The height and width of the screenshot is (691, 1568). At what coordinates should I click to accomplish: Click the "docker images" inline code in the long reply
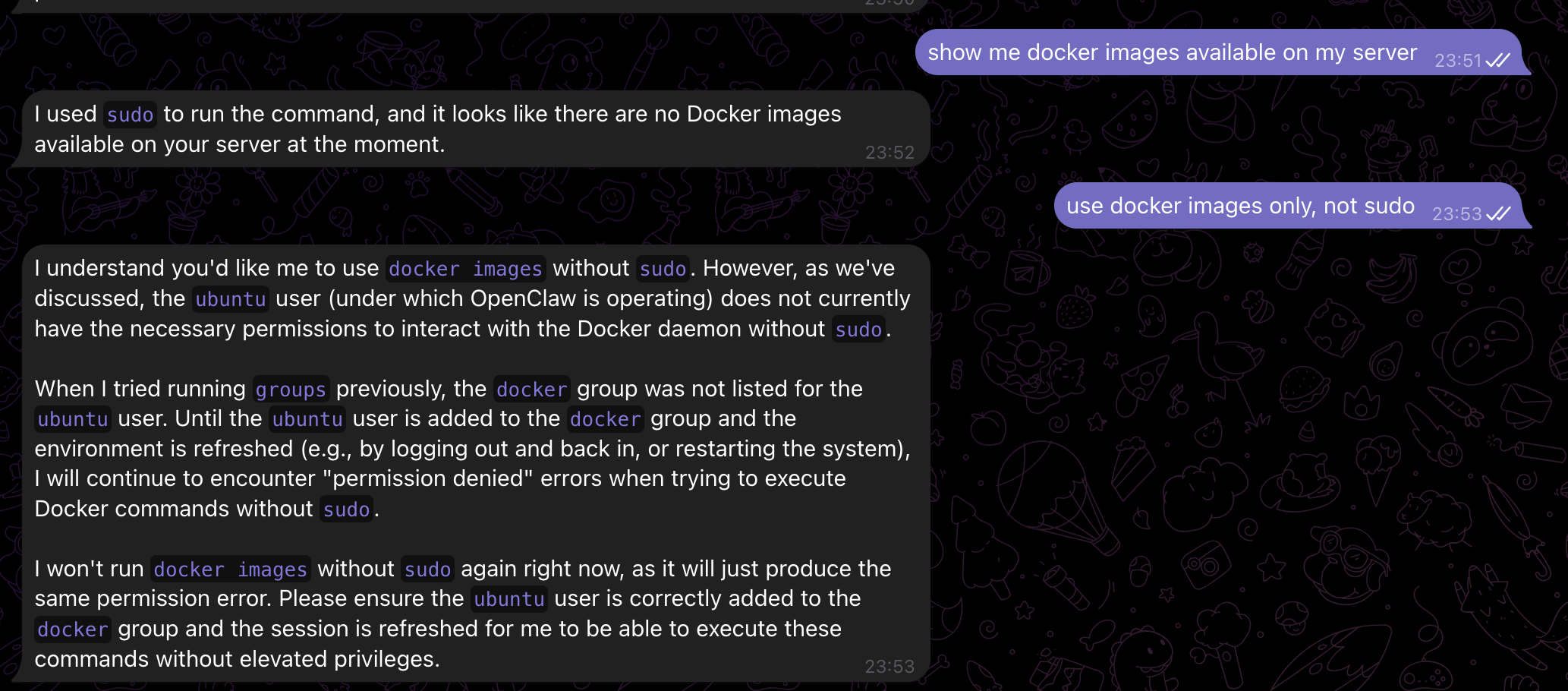coord(465,268)
